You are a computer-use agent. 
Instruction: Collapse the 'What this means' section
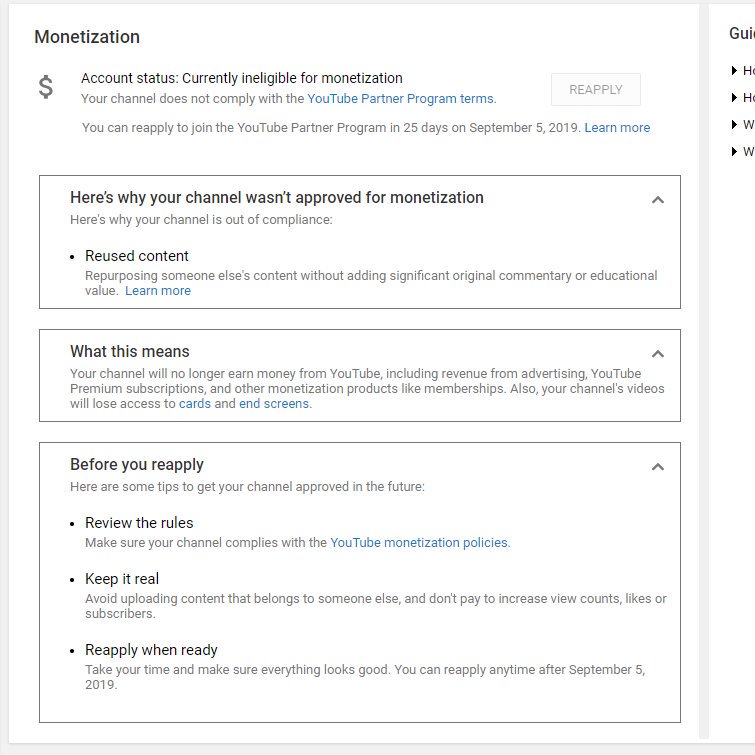pos(658,354)
